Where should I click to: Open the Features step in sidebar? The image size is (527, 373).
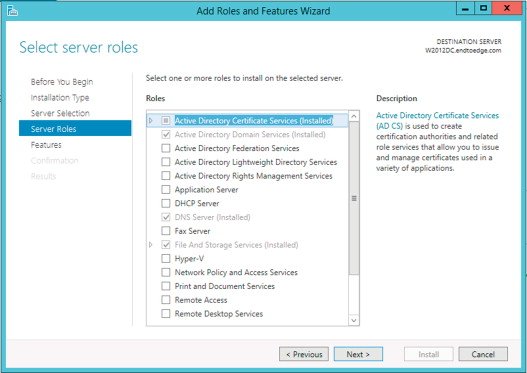(x=46, y=145)
